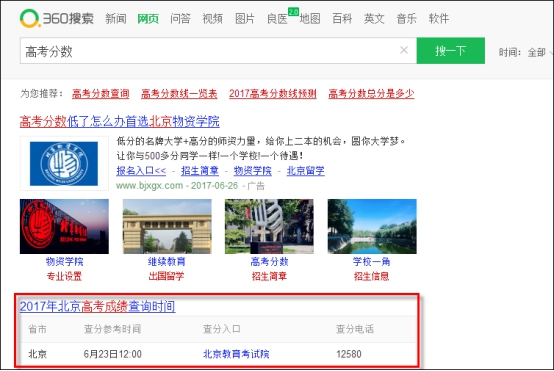Open 高考分数线一览表 suggestion link
Viewport: 554px width, 371px height.
pos(179,94)
